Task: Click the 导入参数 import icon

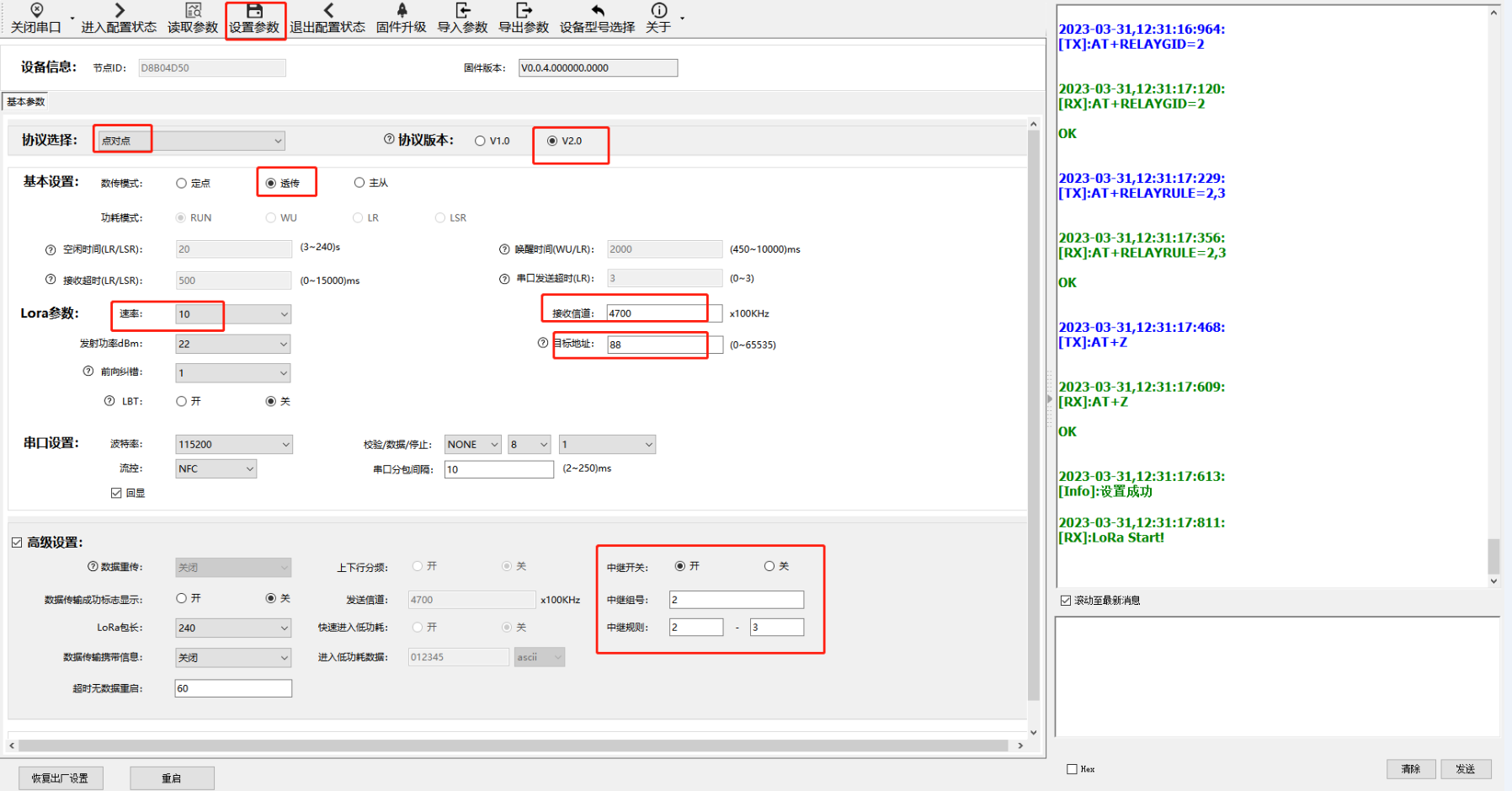Action: click(462, 11)
